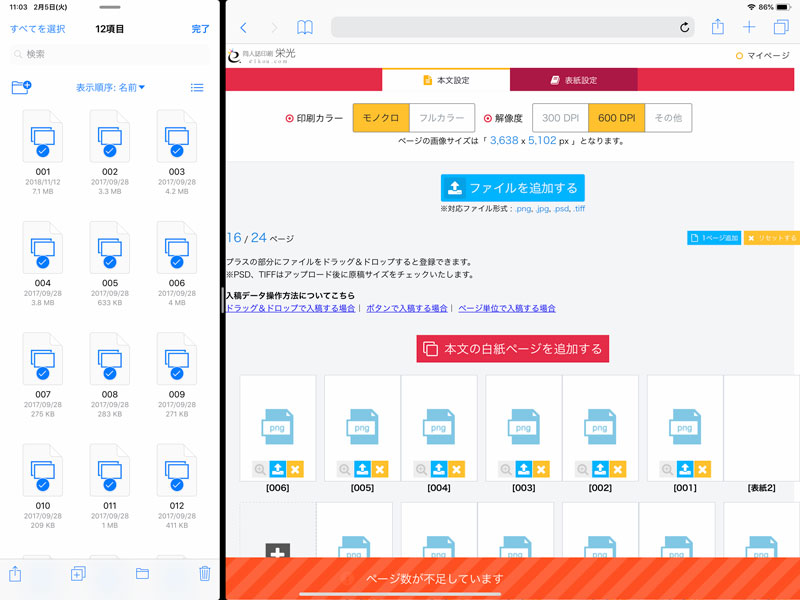
Task: Tap the duplicate icon in Files toolbar
Action: 78,573
